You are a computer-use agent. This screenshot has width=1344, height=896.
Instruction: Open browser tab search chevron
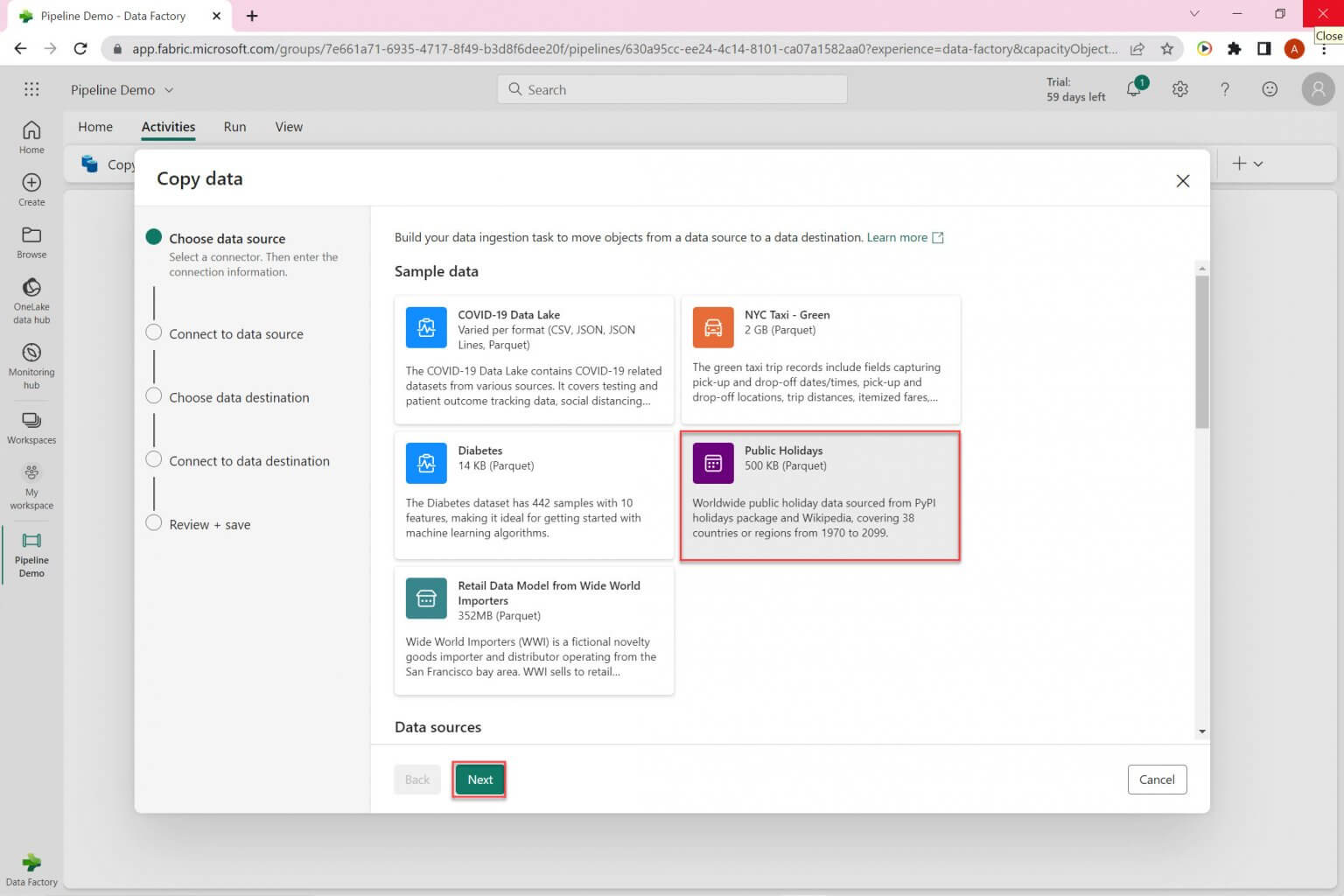click(x=1194, y=14)
